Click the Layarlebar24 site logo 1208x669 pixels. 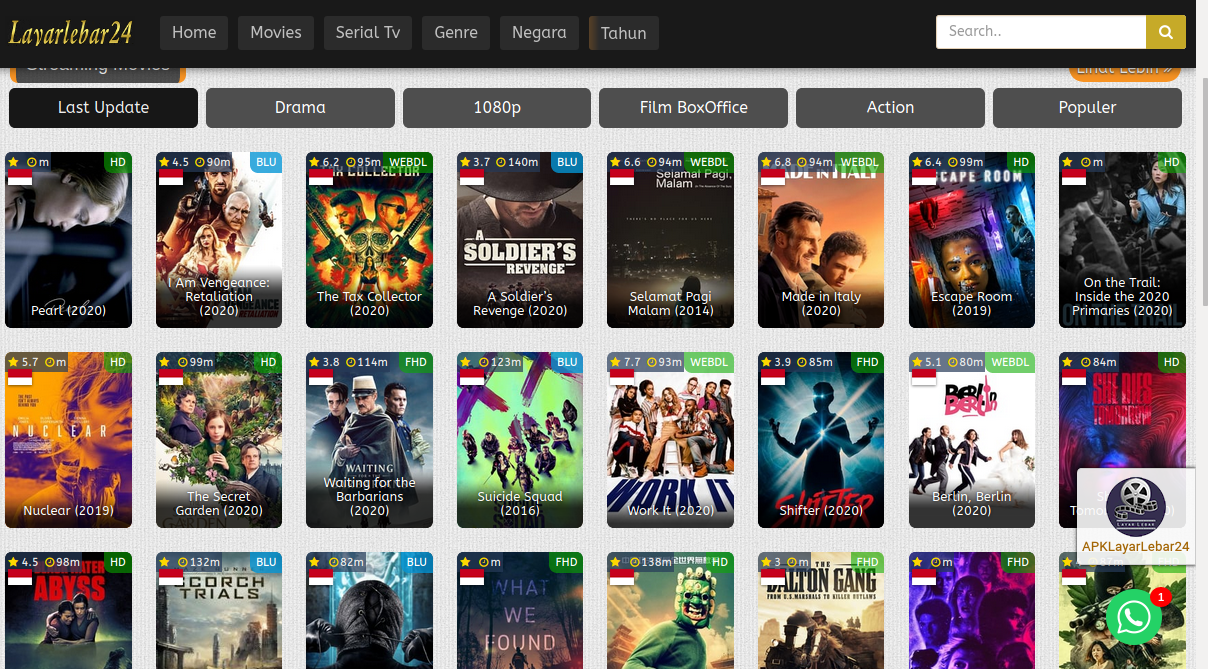tap(70, 33)
